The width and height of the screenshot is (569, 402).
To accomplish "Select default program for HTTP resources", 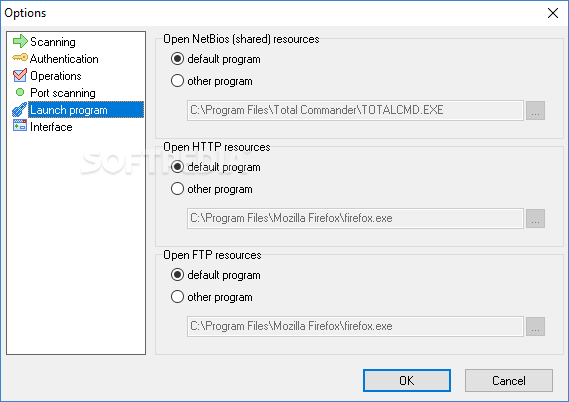I will point(215,167).
